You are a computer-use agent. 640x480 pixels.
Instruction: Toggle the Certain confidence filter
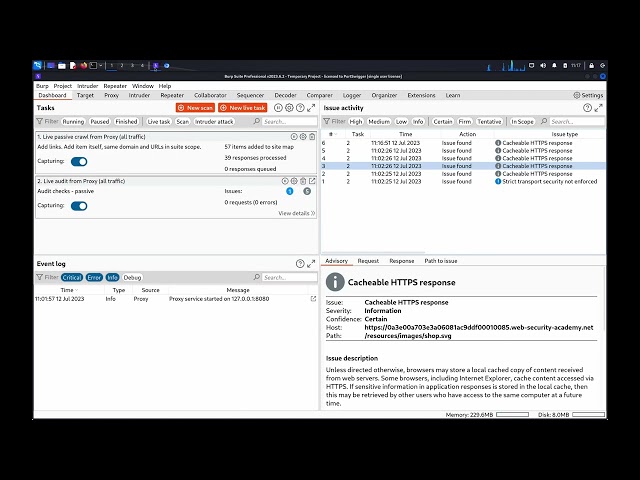coord(442,122)
